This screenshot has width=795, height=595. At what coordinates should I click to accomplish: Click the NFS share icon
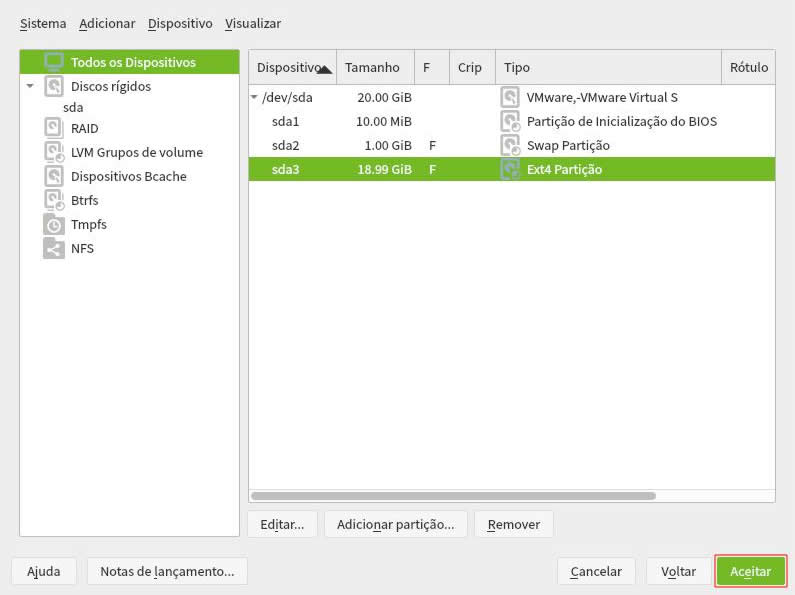pyautogui.click(x=54, y=248)
